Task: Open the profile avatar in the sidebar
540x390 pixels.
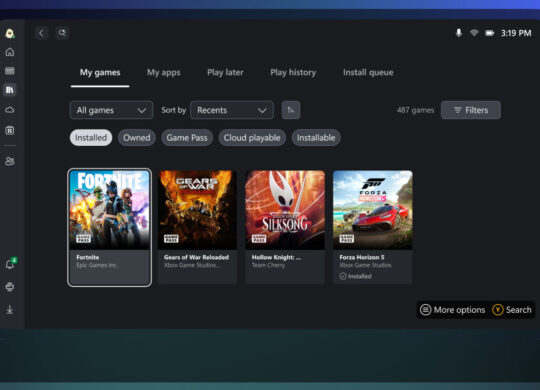Action: click(x=10, y=33)
